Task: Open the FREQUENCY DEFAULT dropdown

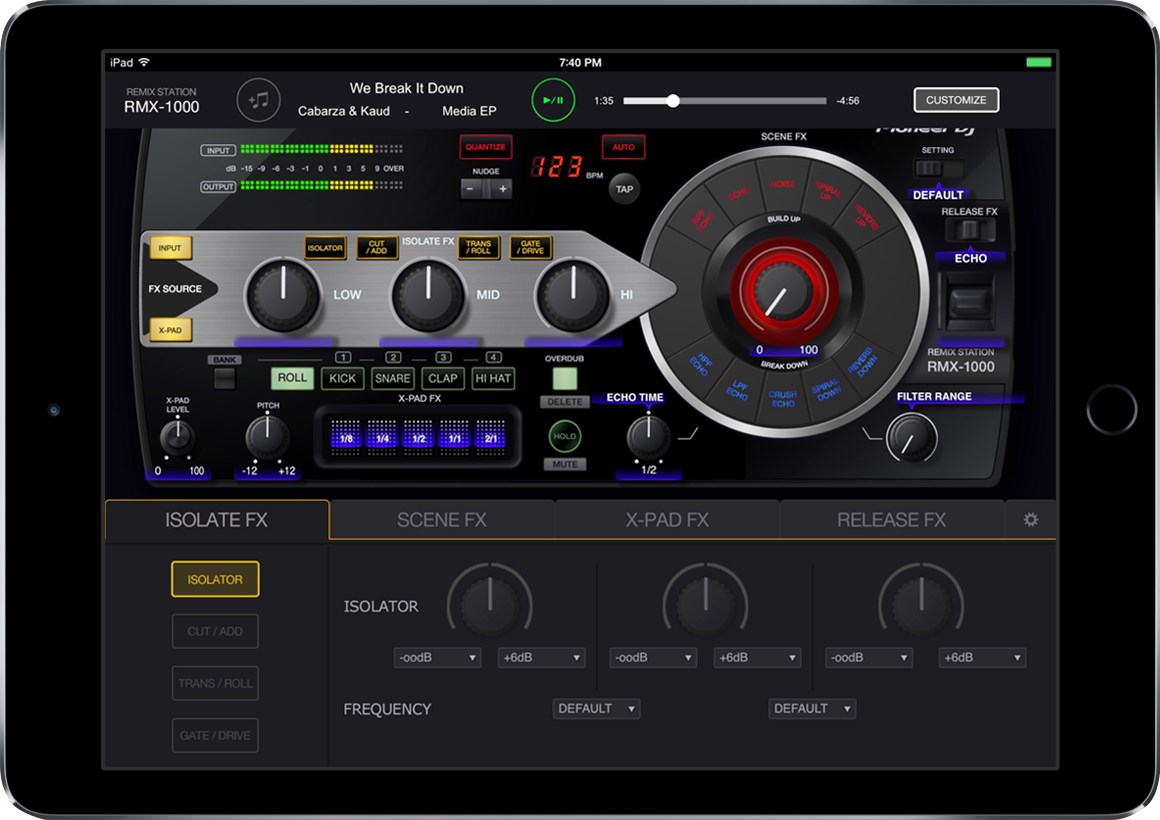Action: click(596, 708)
